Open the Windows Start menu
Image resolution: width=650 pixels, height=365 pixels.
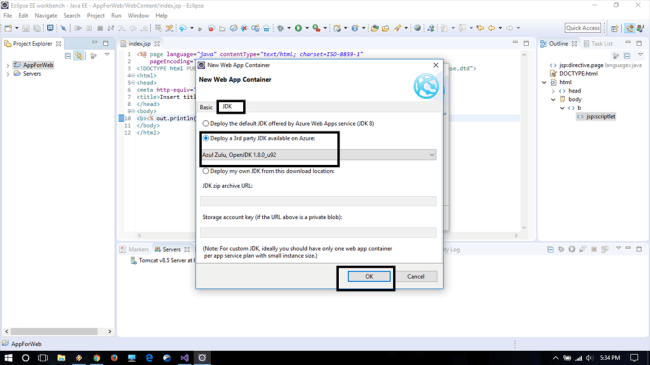[x=8, y=358]
